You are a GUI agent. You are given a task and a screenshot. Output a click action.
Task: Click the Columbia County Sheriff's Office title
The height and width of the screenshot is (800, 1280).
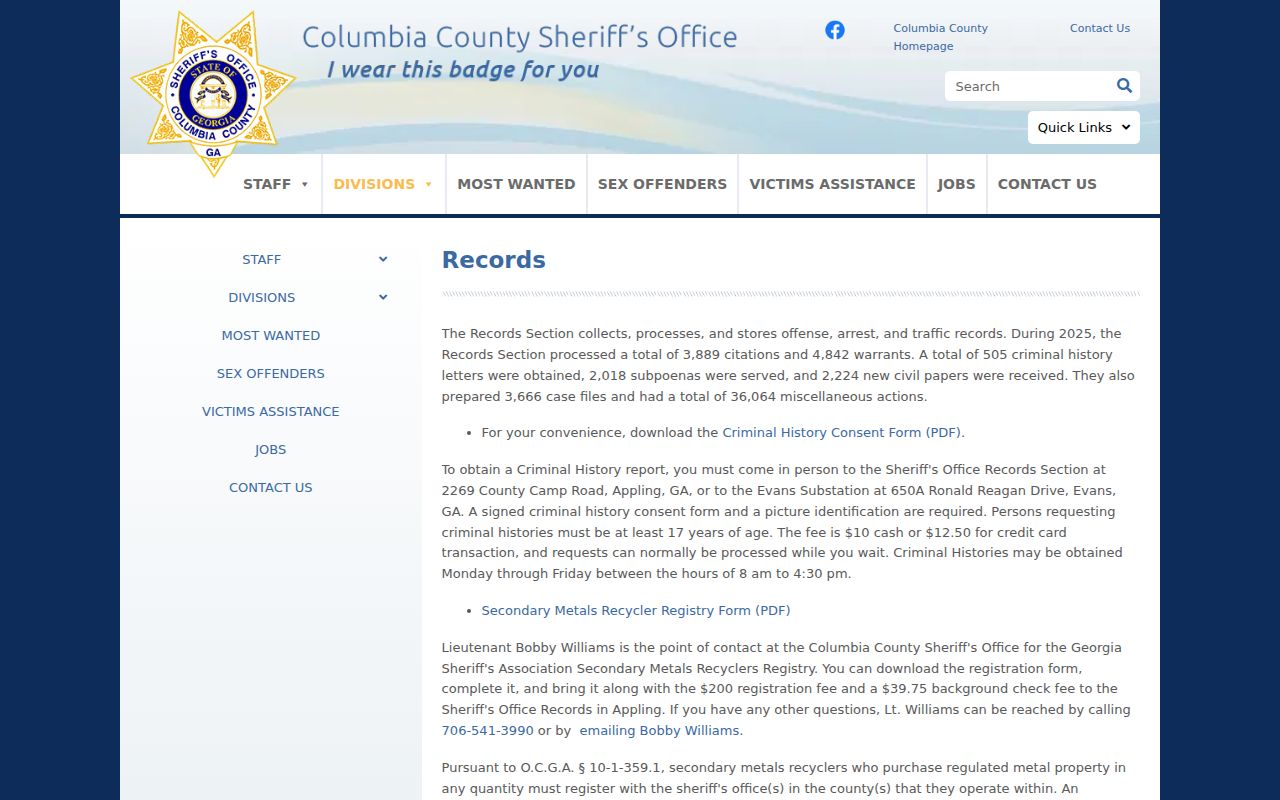519,37
